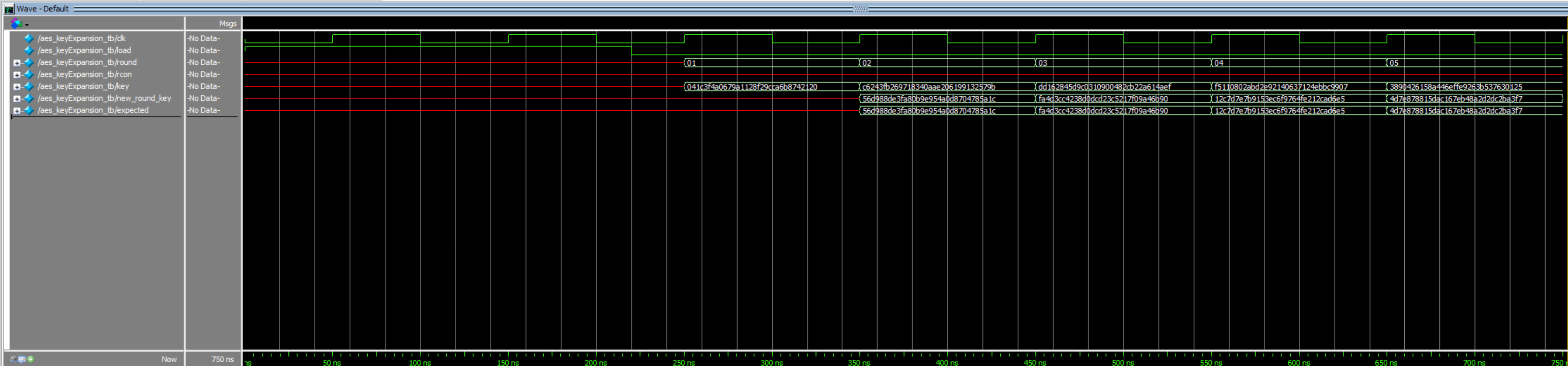Click the diamond icon beside new_round_key
The width and height of the screenshot is (1568, 366).
tap(29, 99)
